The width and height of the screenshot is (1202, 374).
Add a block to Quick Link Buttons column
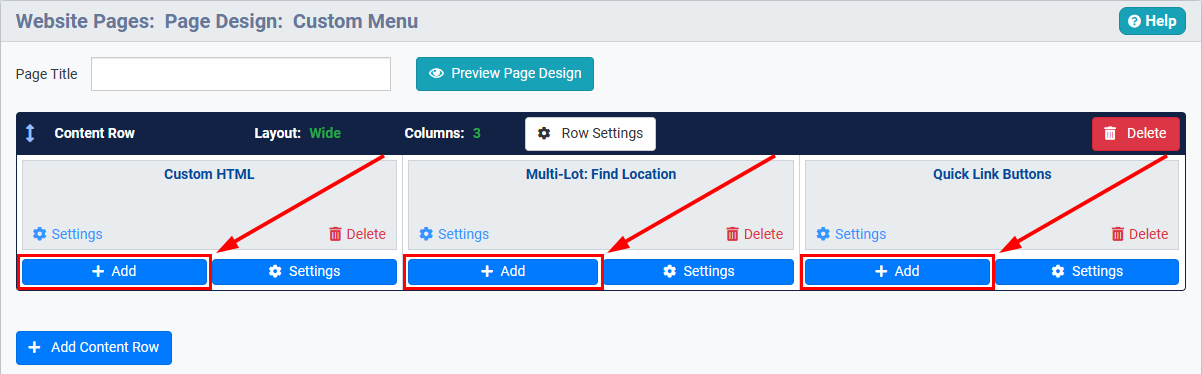point(897,271)
